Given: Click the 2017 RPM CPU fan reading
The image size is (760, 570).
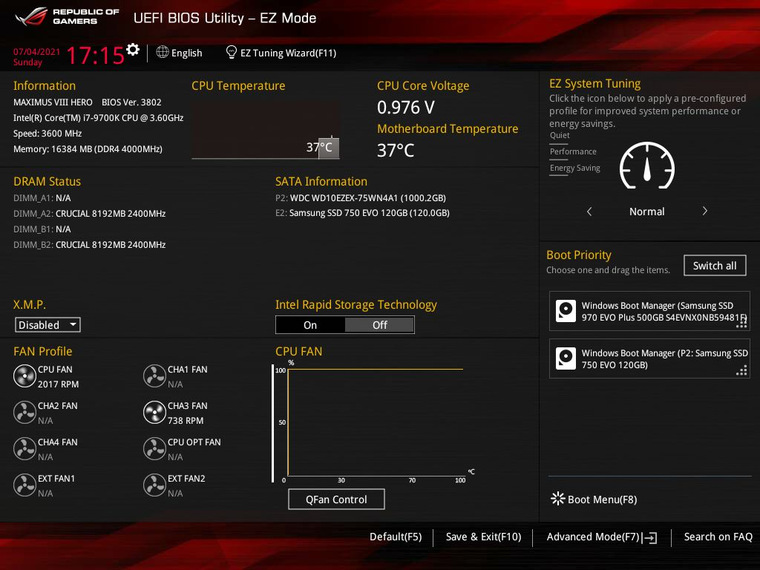Looking at the screenshot, I should (58, 384).
